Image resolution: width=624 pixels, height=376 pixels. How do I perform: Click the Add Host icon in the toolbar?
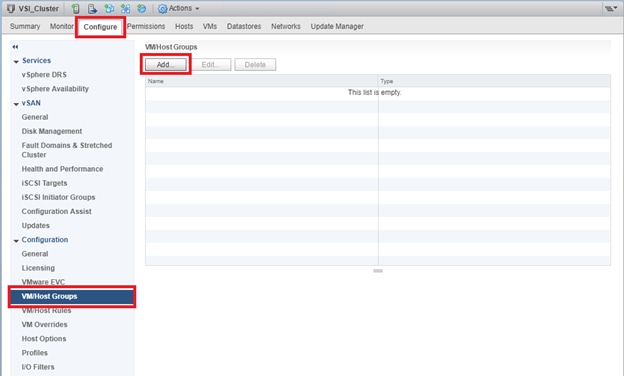76,8
